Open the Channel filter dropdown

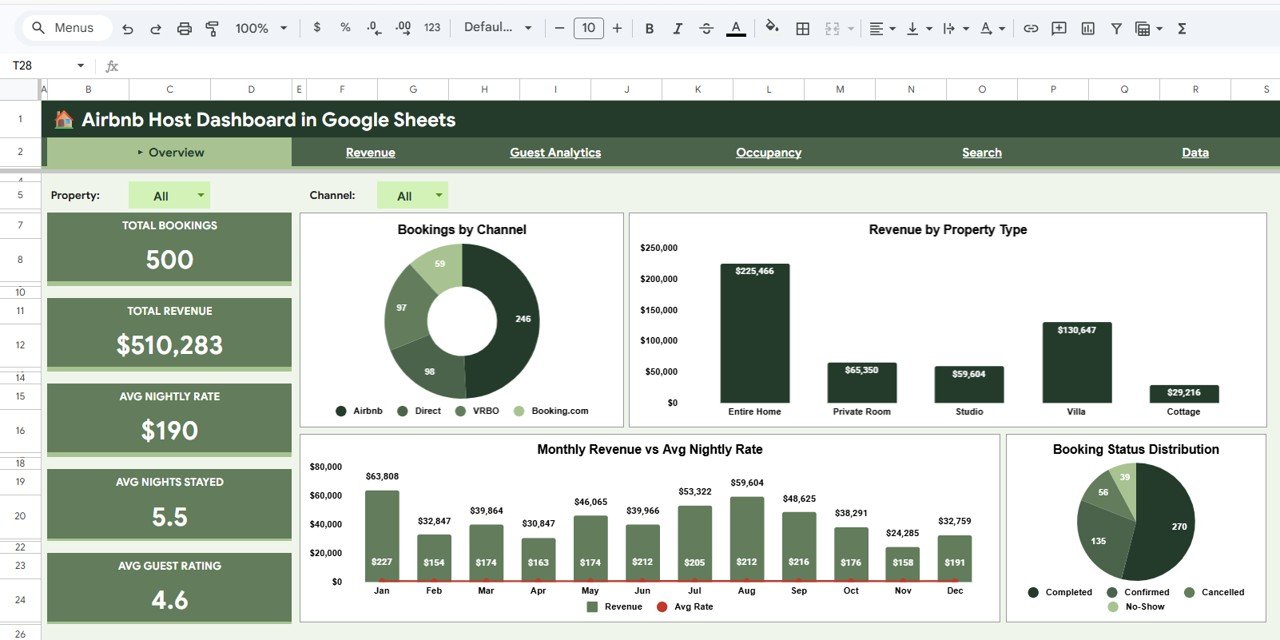coord(412,195)
